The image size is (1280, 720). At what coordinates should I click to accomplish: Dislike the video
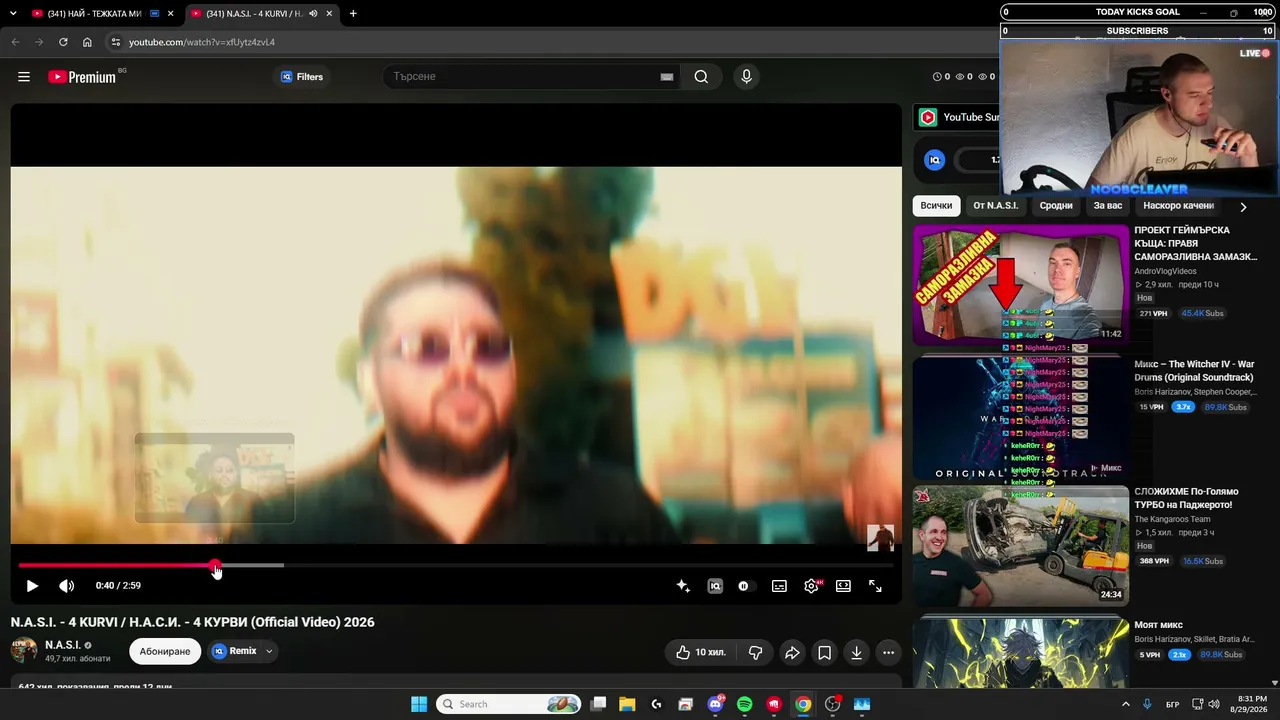756,653
